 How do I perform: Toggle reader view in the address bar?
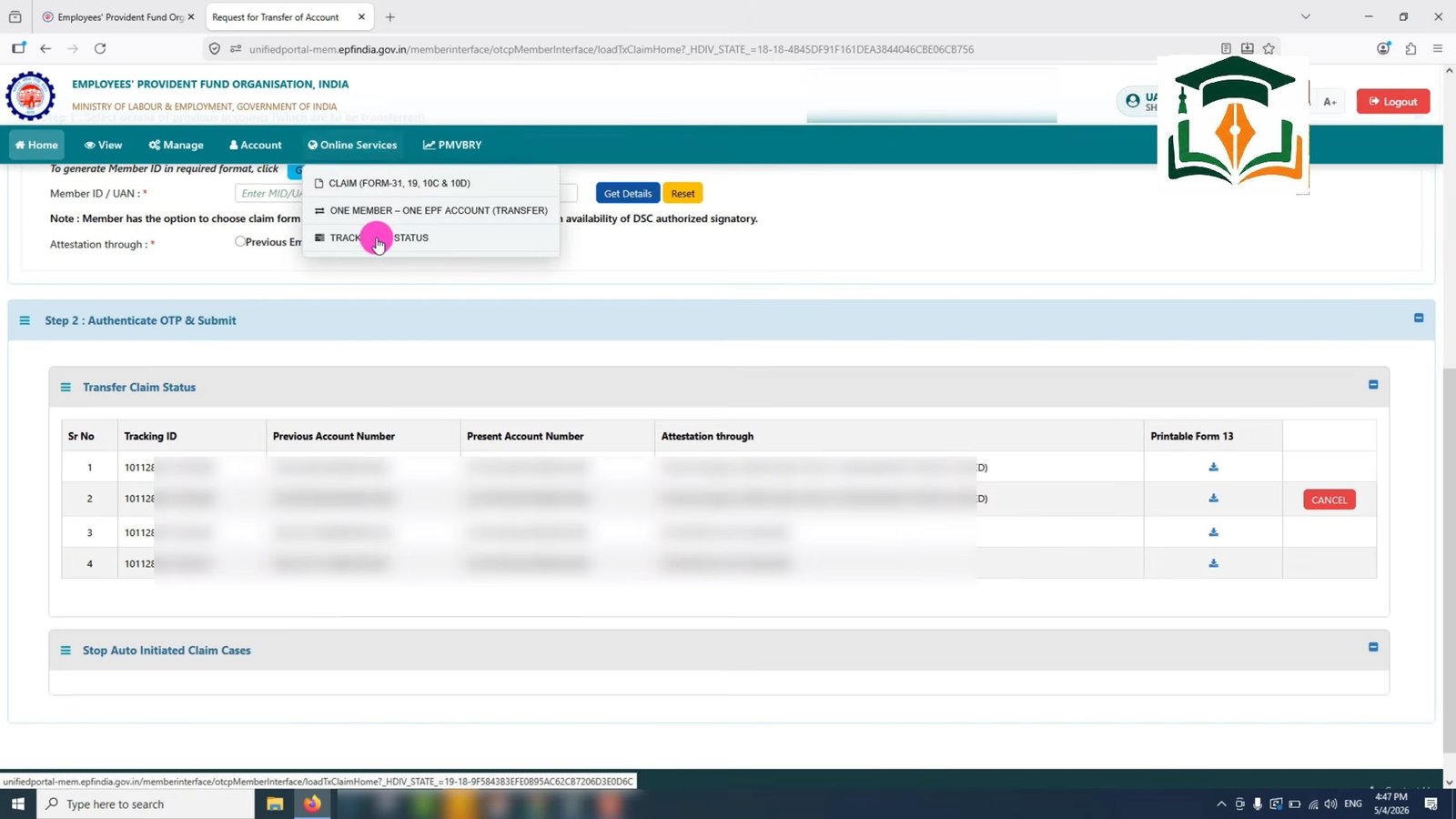[x=1226, y=48]
